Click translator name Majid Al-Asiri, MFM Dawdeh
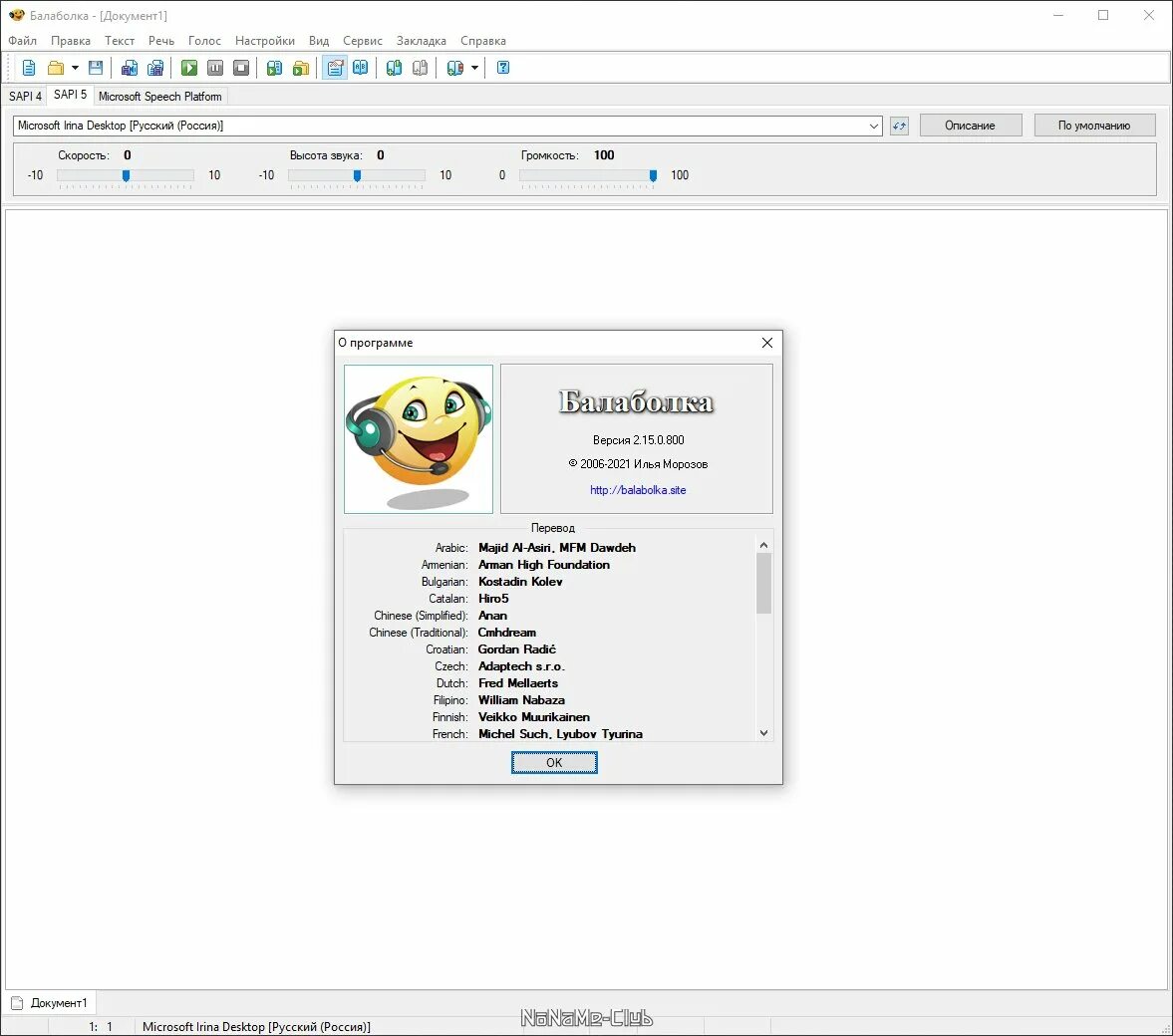1173x1036 pixels. pyautogui.click(x=556, y=548)
